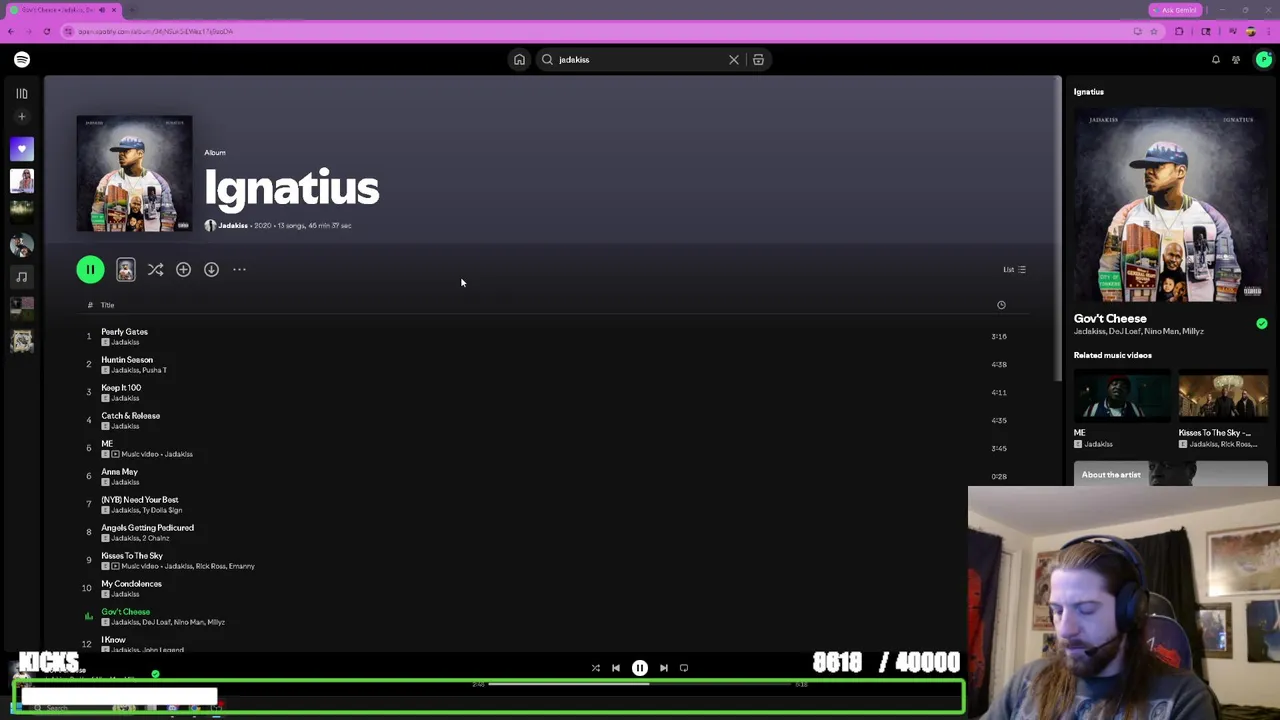
Task: Click the Title column header
Action: 107,305
